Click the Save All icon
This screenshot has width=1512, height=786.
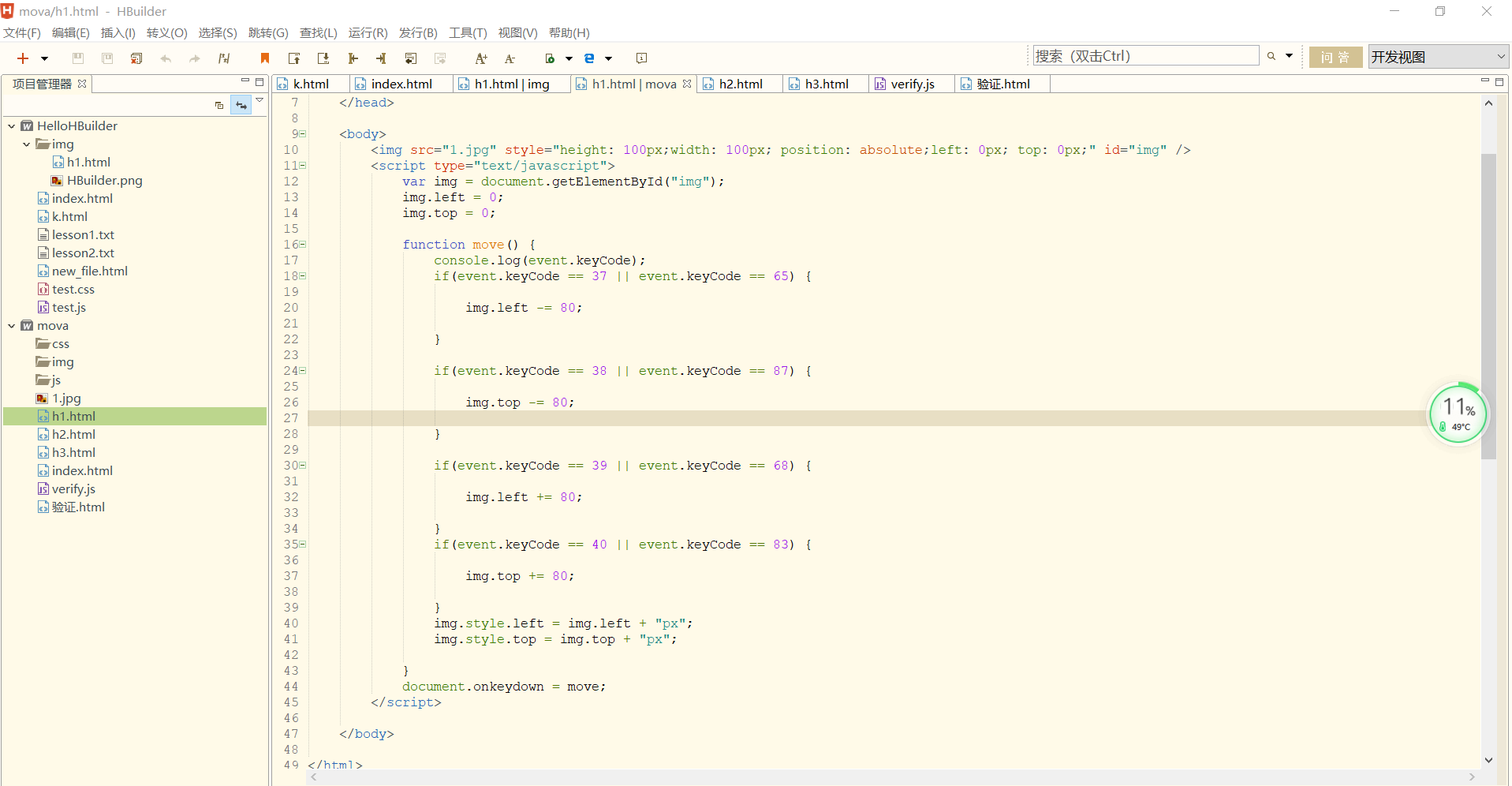click(x=106, y=58)
